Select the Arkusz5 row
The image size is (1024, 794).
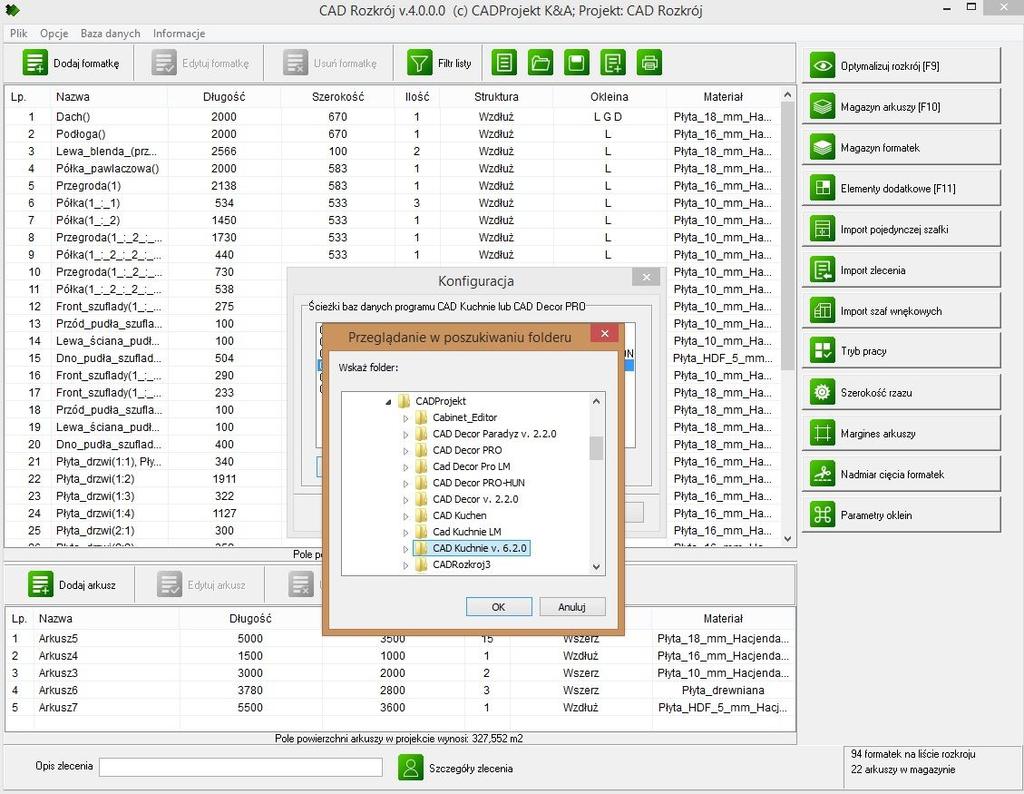coord(400,639)
